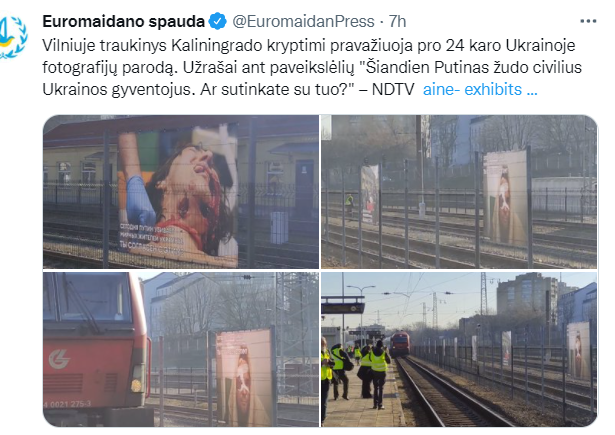Click the Euromaidano spauda display name

coord(124,22)
